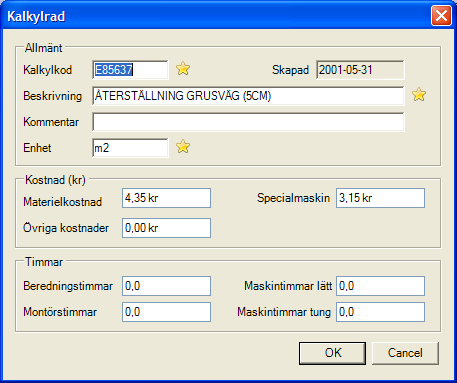This screenshot has width=457, height=383.
Task: Click the Beskrivning label
Action: click(52, 96)
